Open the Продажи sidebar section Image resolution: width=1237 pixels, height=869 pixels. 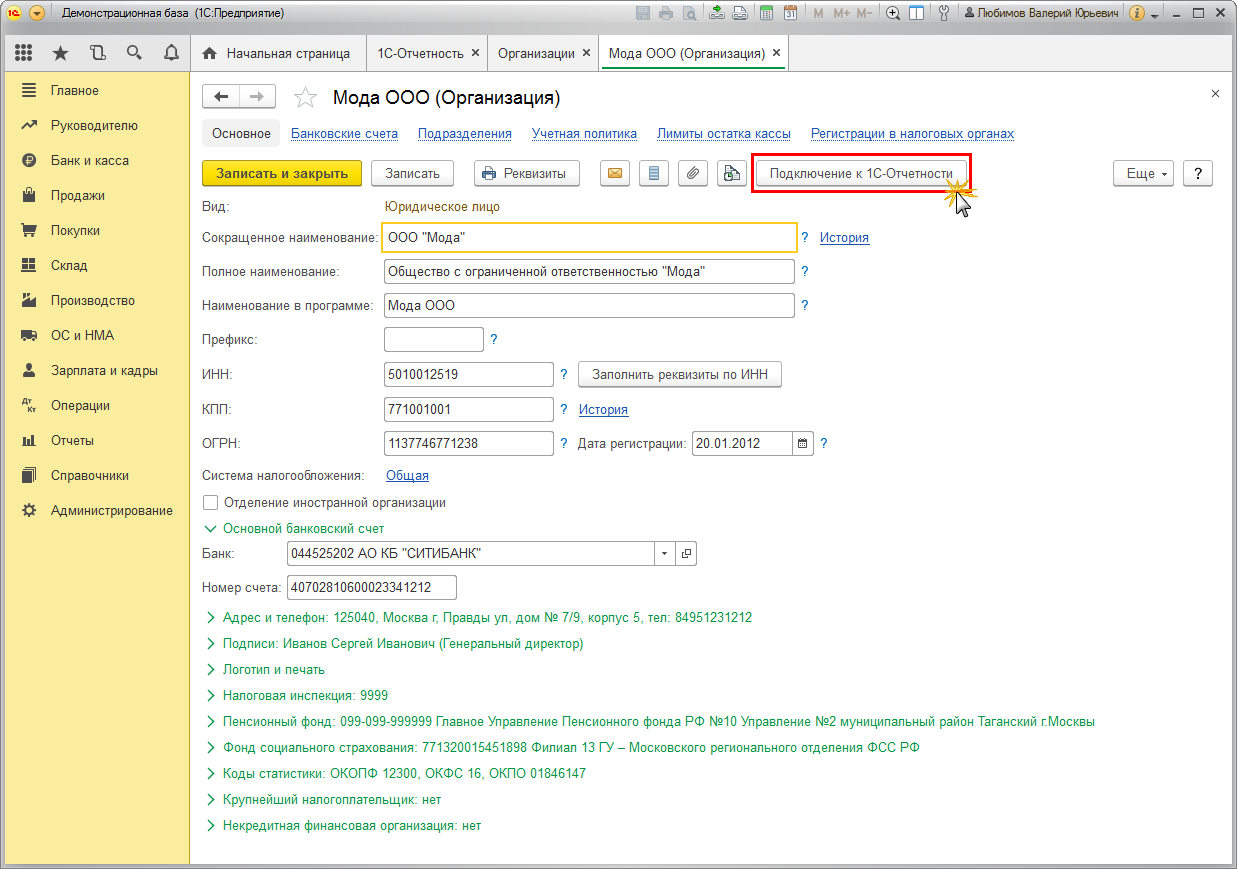(x=77, y=195)
